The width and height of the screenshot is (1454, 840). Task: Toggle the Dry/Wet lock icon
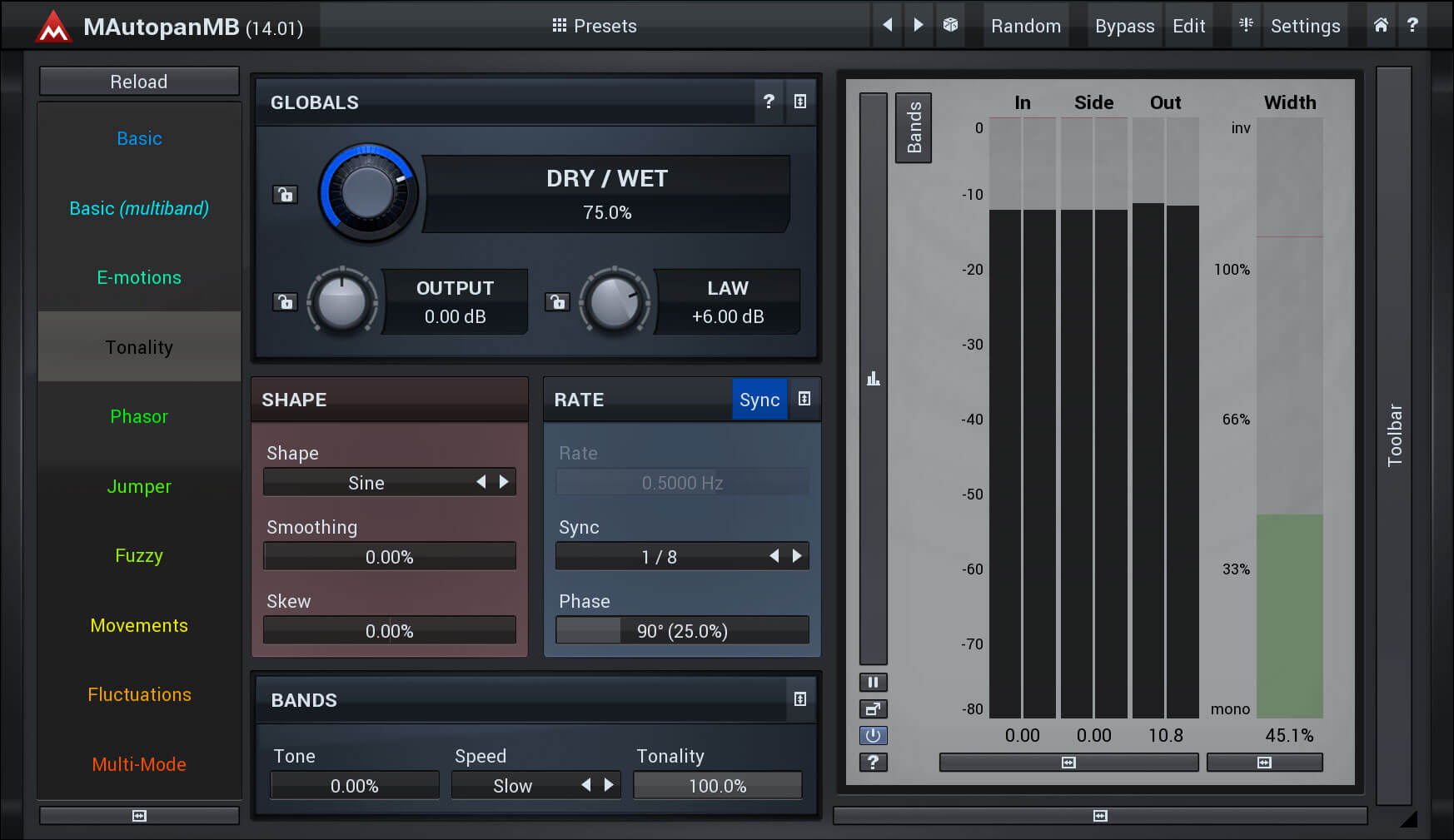click(x=285, y=195)
